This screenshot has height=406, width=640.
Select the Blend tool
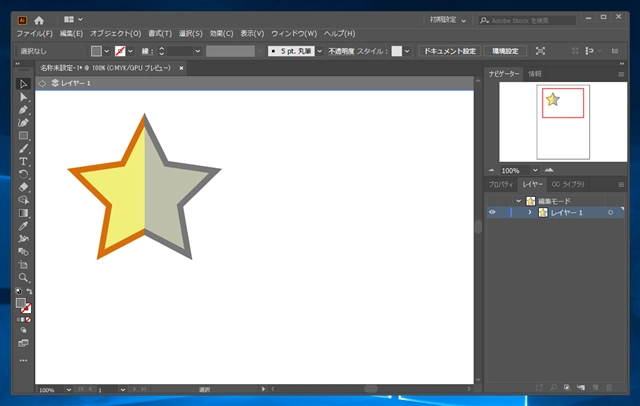(x=23, y=252)
